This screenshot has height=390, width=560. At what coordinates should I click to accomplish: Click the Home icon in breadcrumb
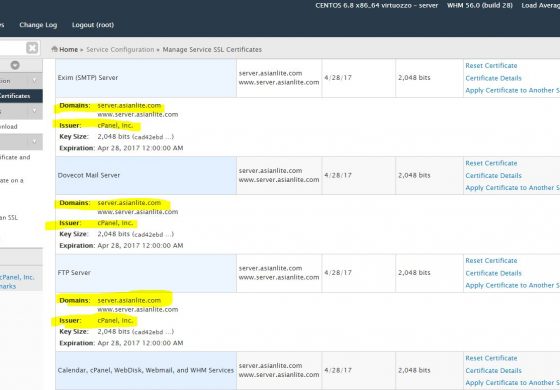(x=55, y=49)
